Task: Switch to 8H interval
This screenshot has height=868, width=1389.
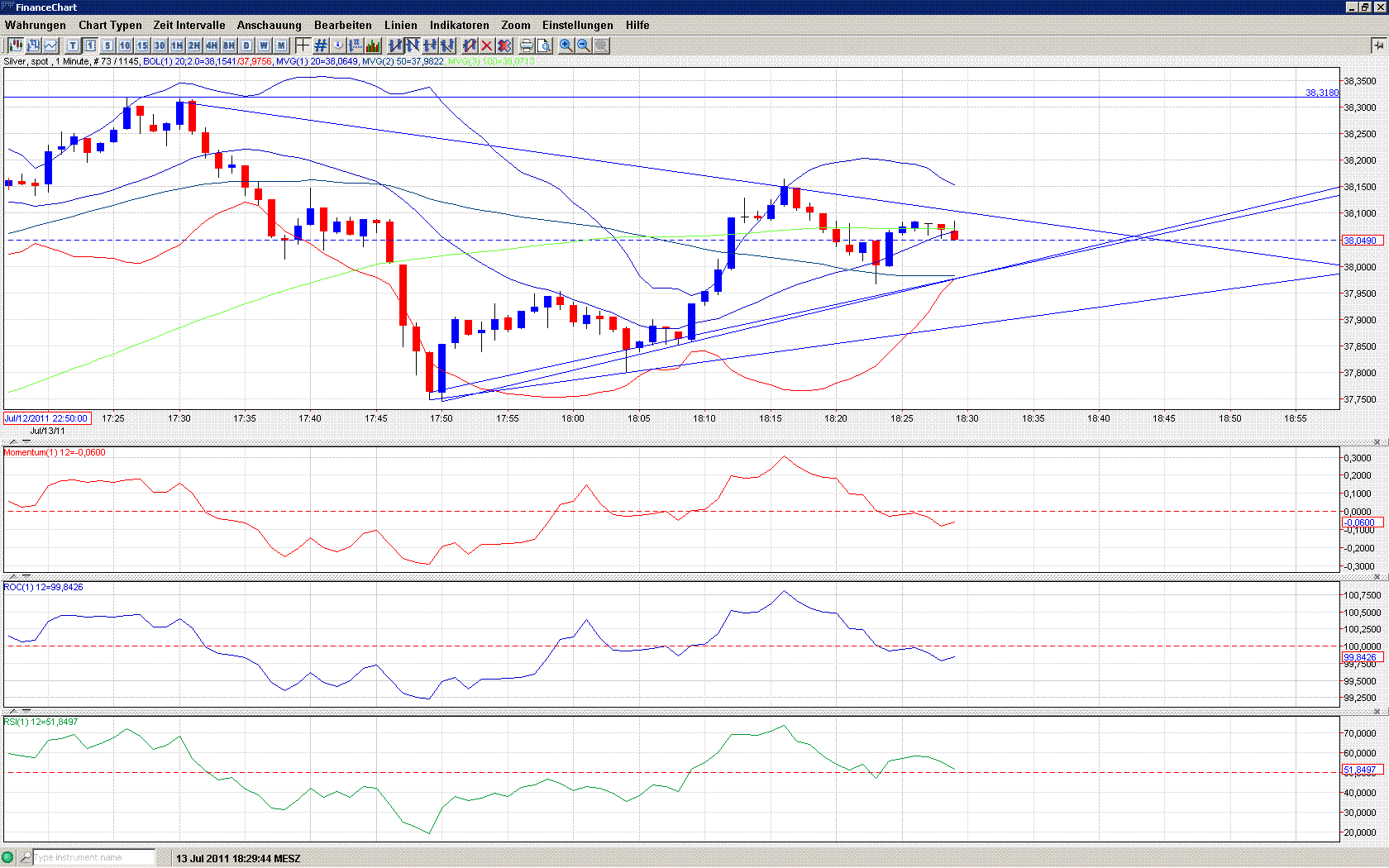Action: click(229, 45)
